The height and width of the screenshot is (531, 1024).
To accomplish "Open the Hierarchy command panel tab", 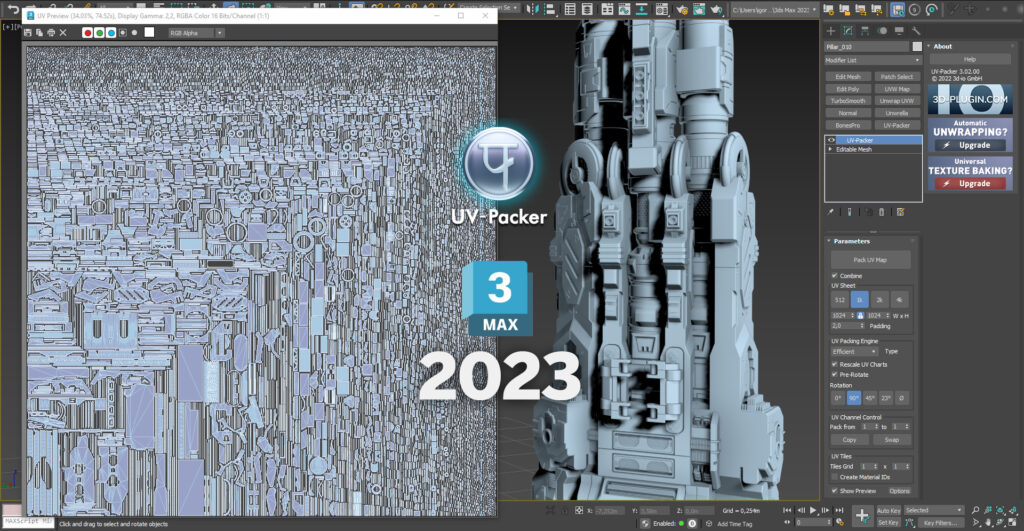I will 865,31.
